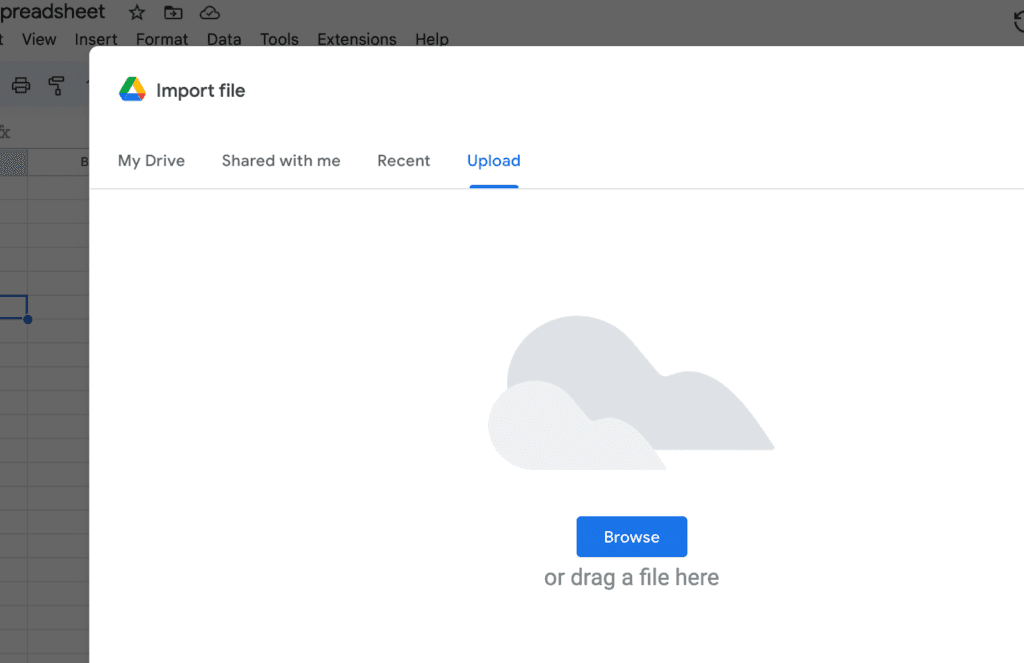Open the Extensions menu
Image resolution: width=1024 pixels, height=663 pixels.
pos(356,39)
